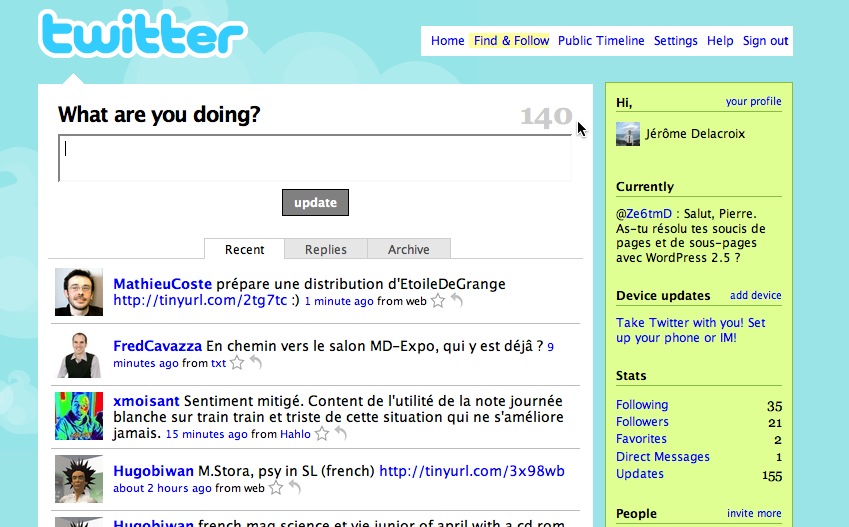The width and height of the screenshot is (849, 527).
Task: Open the 15 minutes ago timestamp
Action: [206, 434]
